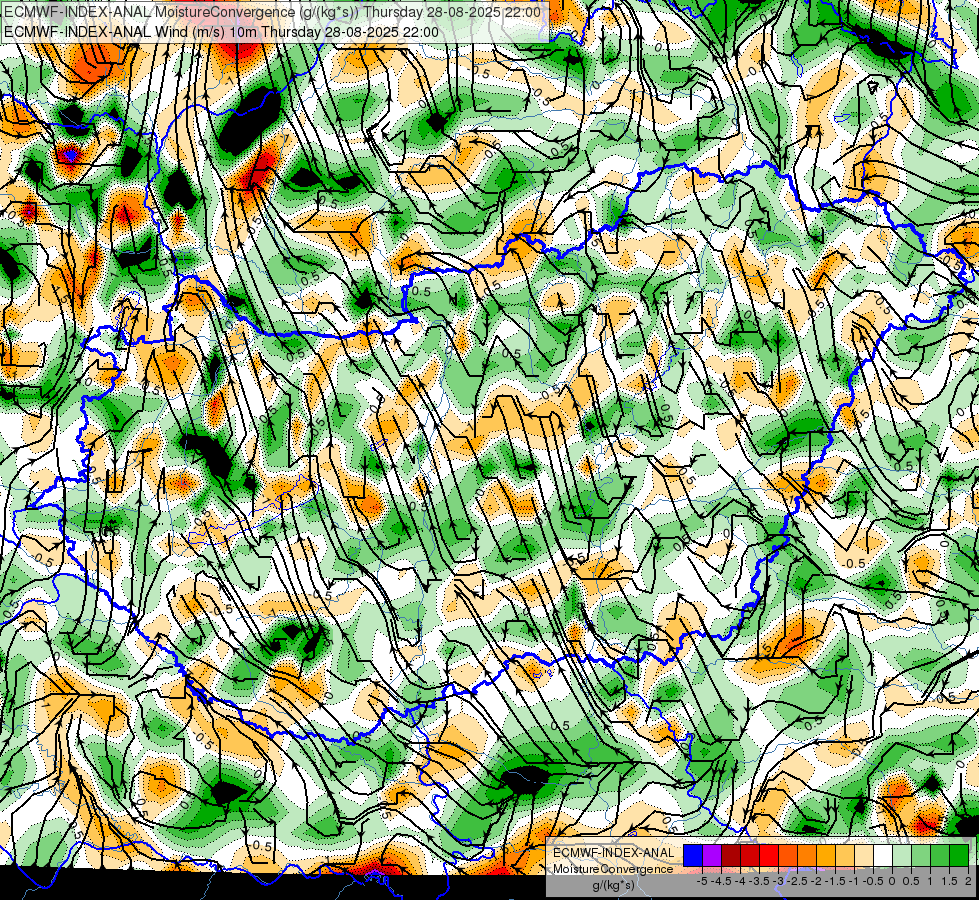Pick the pale peach swatch between -1 and -0.5
Image resolution: width=979 pixels, height=900 pixels.
click(864, 856)
